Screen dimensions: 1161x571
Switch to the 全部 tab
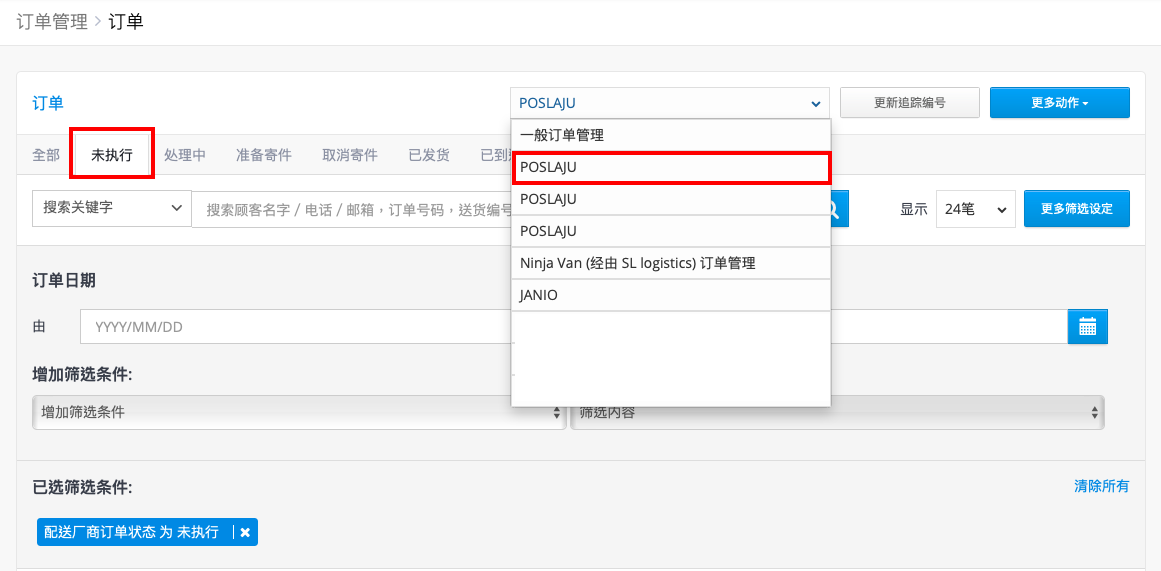[46, 156]
